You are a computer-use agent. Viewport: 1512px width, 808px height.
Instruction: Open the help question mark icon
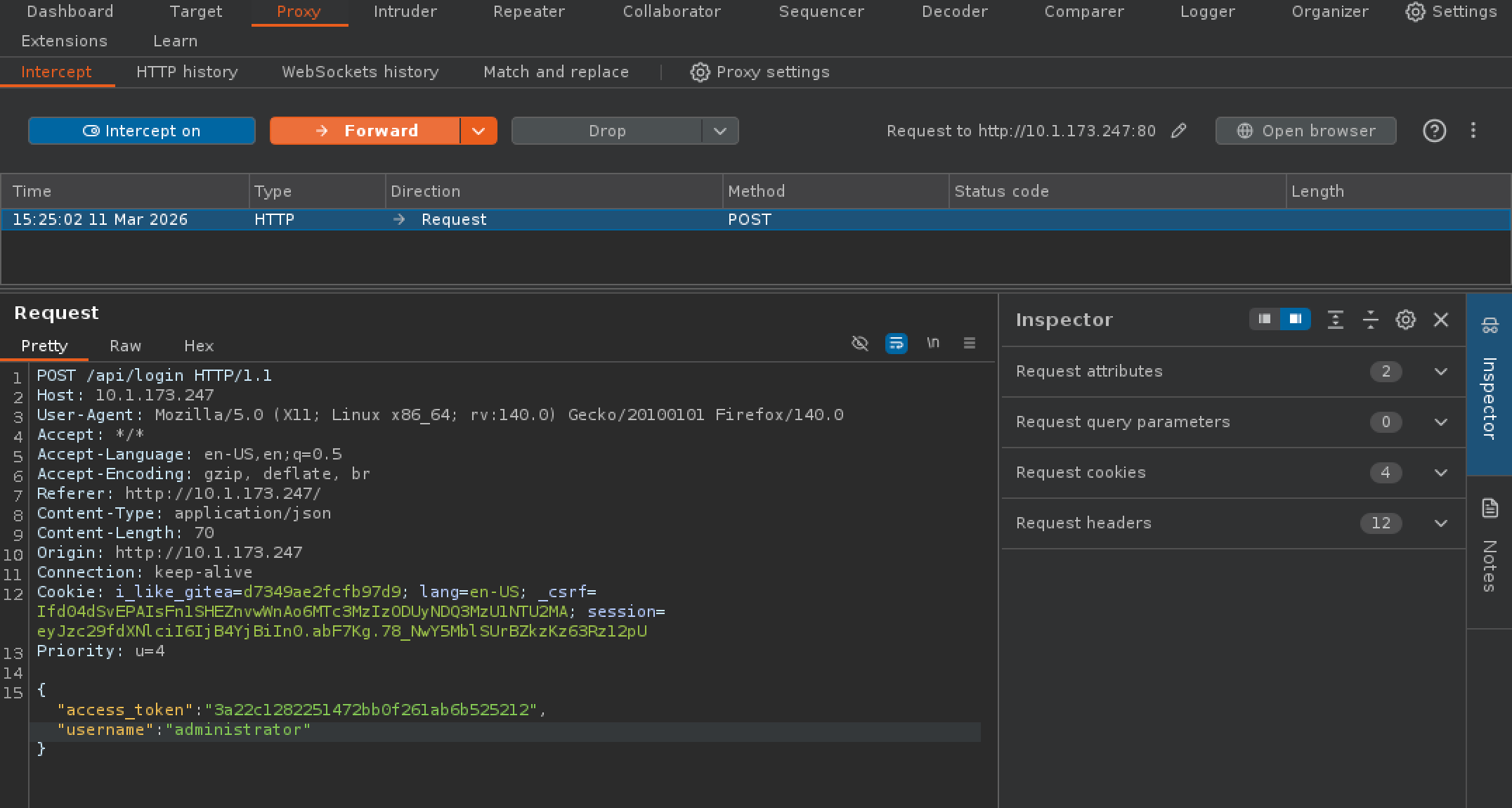[1434, 131]
